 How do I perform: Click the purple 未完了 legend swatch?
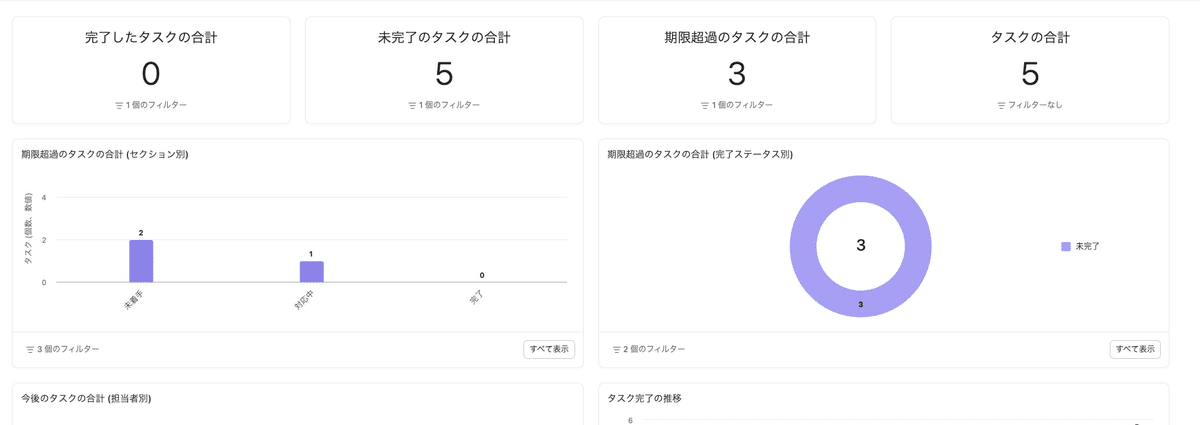[x=1065, y=246]
